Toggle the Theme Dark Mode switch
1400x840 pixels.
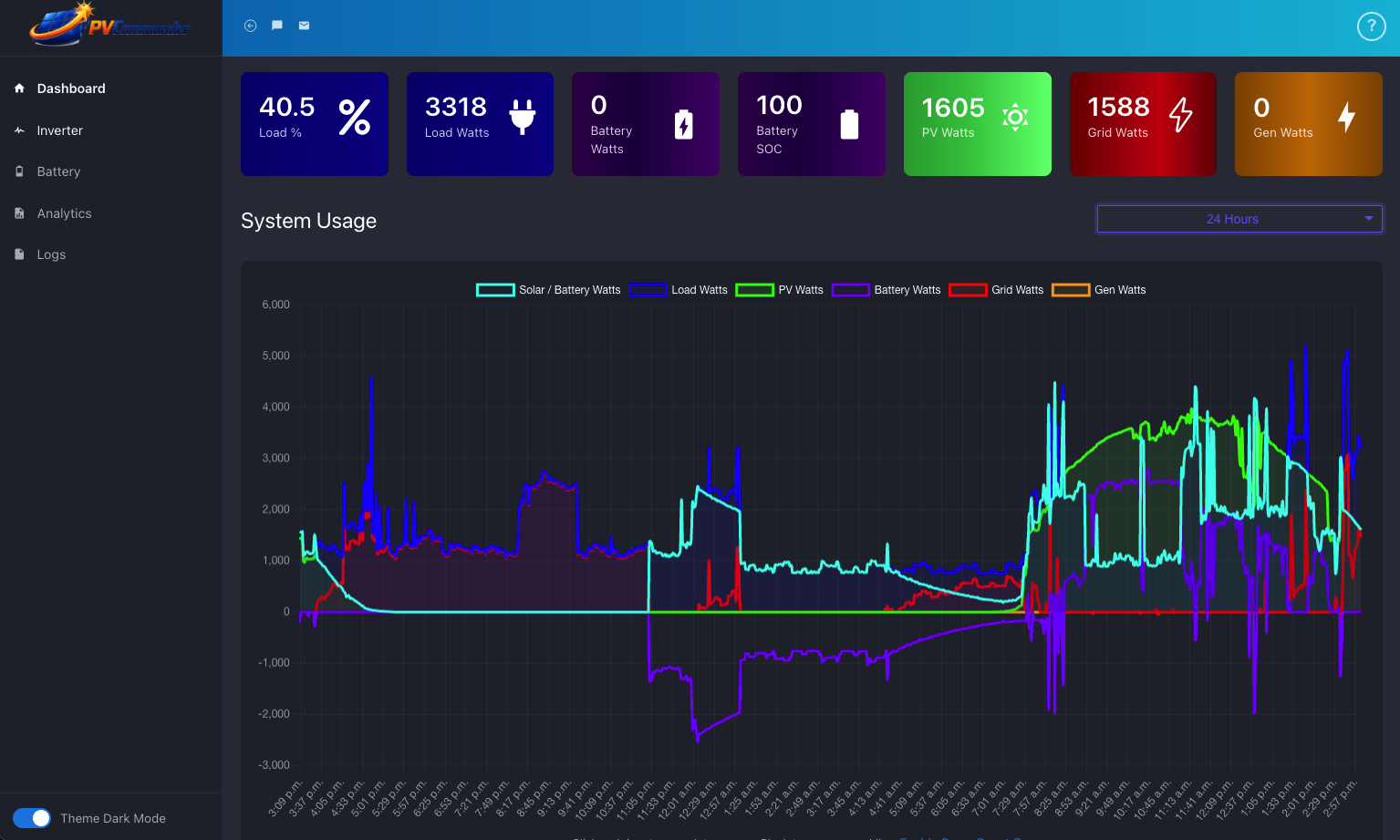click(x=32, y=818)
